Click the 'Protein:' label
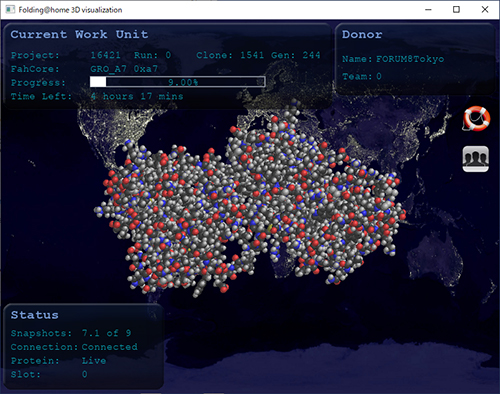 click(35, 361)
